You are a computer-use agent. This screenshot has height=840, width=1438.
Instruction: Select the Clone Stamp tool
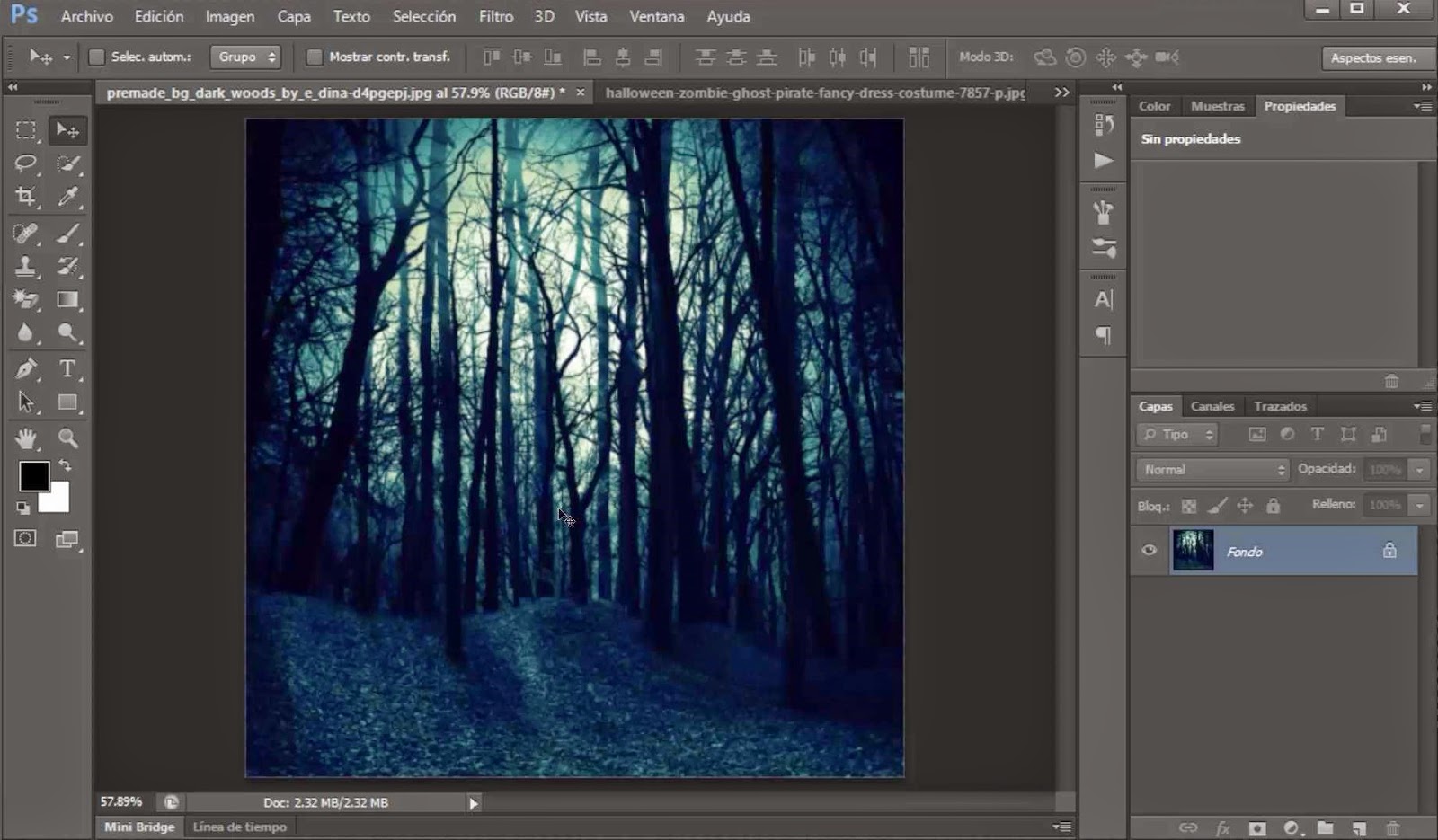click(25, 266)
